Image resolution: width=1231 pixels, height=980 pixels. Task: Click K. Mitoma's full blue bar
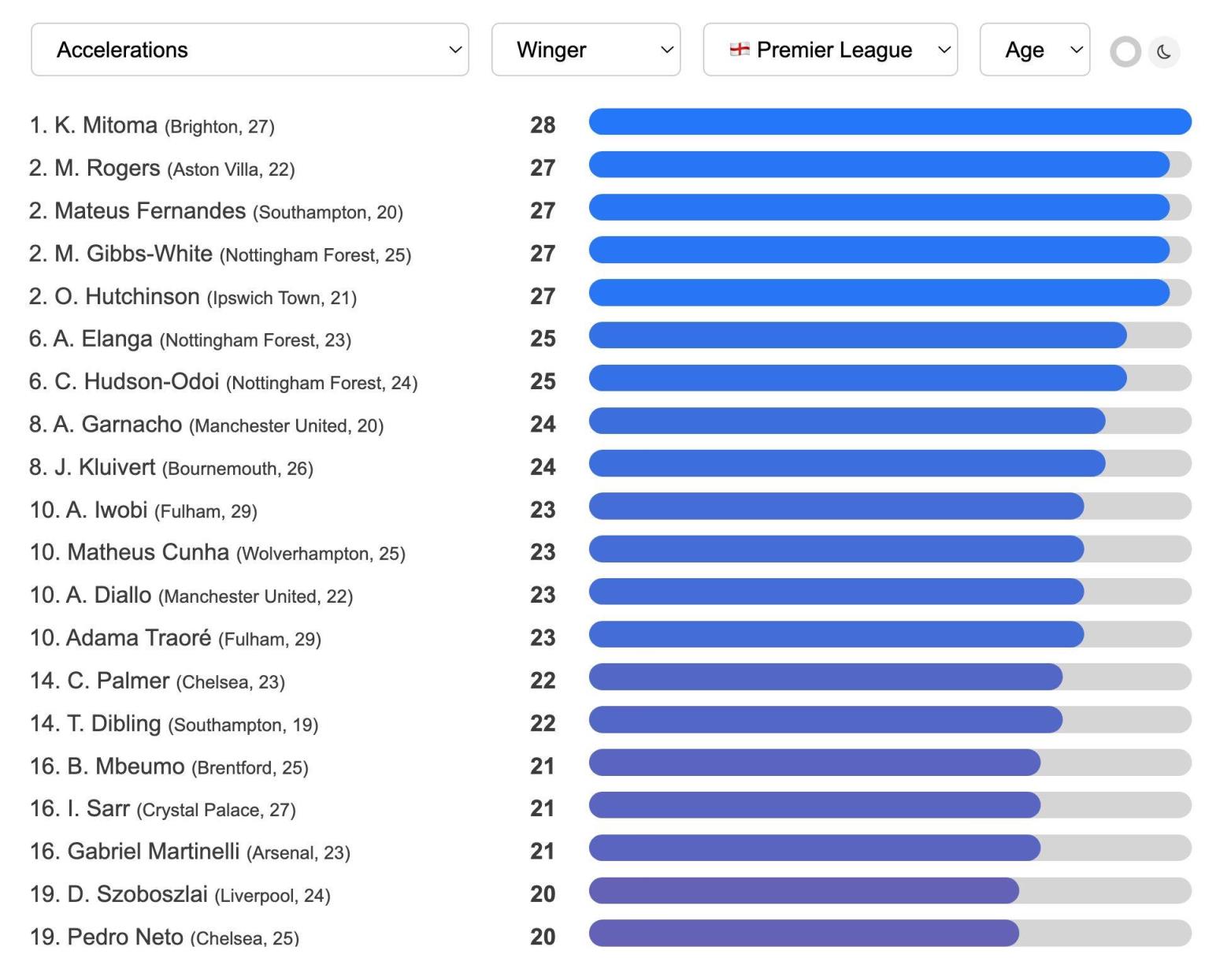tap(890, 122)
